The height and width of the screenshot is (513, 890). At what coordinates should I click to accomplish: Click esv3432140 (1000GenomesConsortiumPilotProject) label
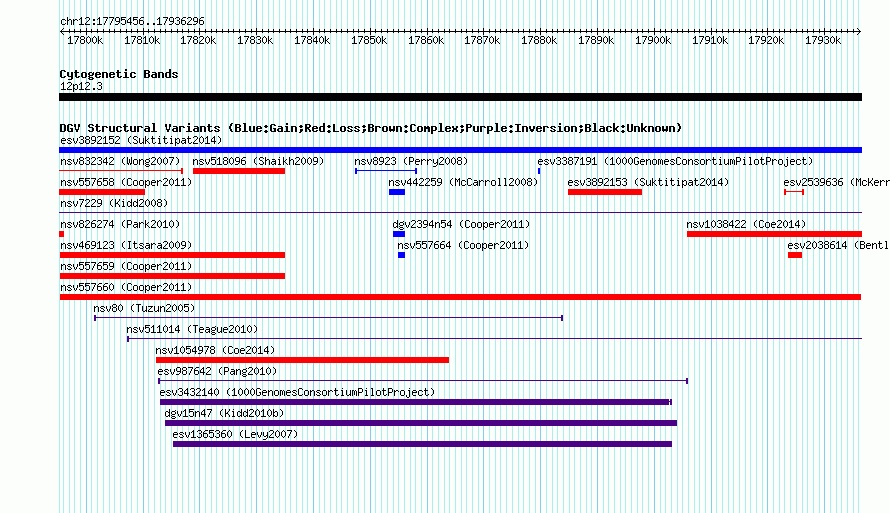coord(297,392)
